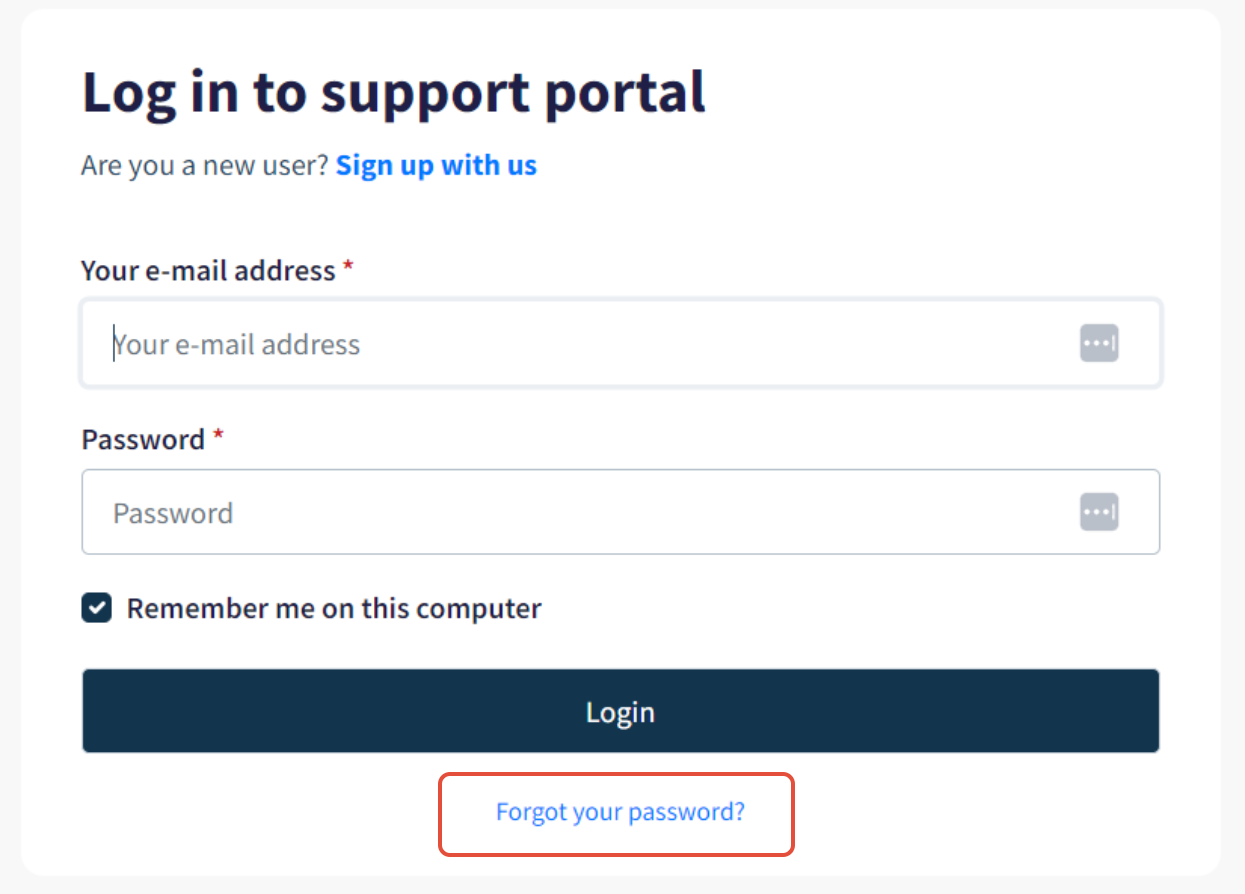
Task: Click the "Your e-mail address" field label
Action: coord(208,271)
